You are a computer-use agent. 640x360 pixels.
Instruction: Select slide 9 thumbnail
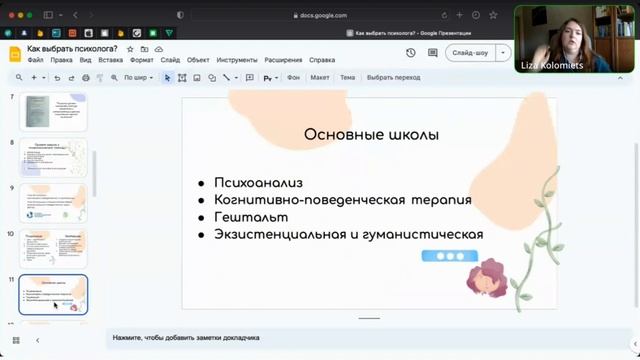[x=53, y=203]
